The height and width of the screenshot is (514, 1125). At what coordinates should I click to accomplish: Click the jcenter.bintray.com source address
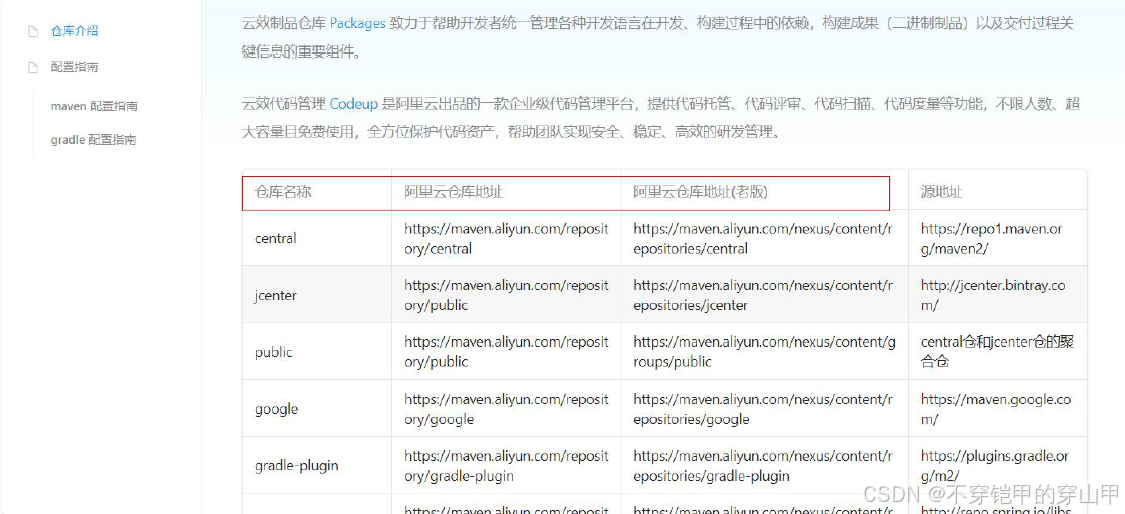click(993, 295)
